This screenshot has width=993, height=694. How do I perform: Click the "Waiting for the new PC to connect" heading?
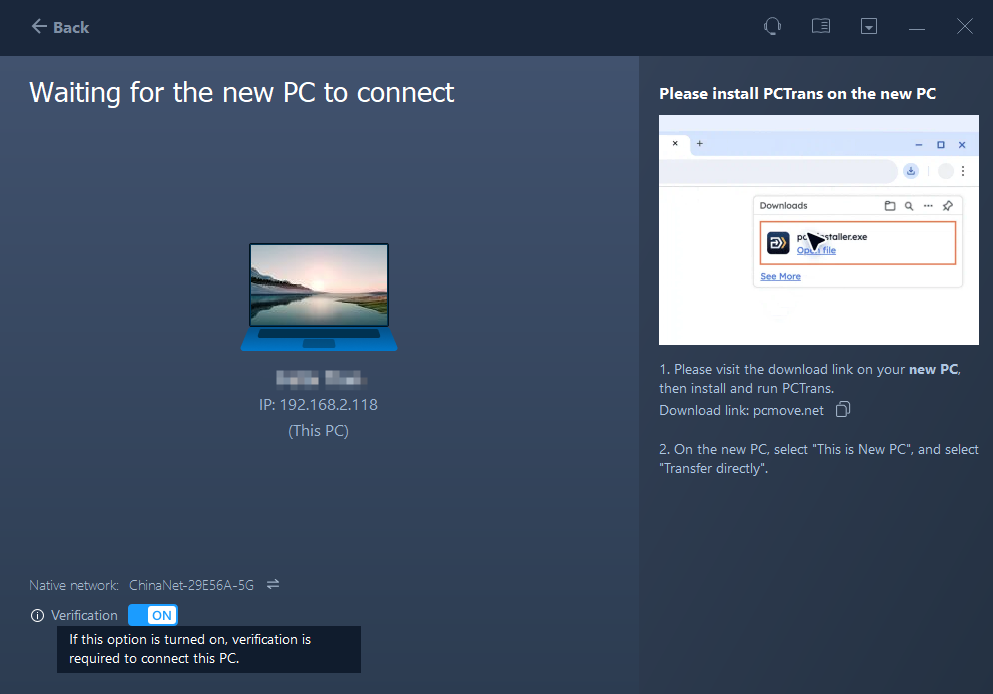[x=242, y=92]
